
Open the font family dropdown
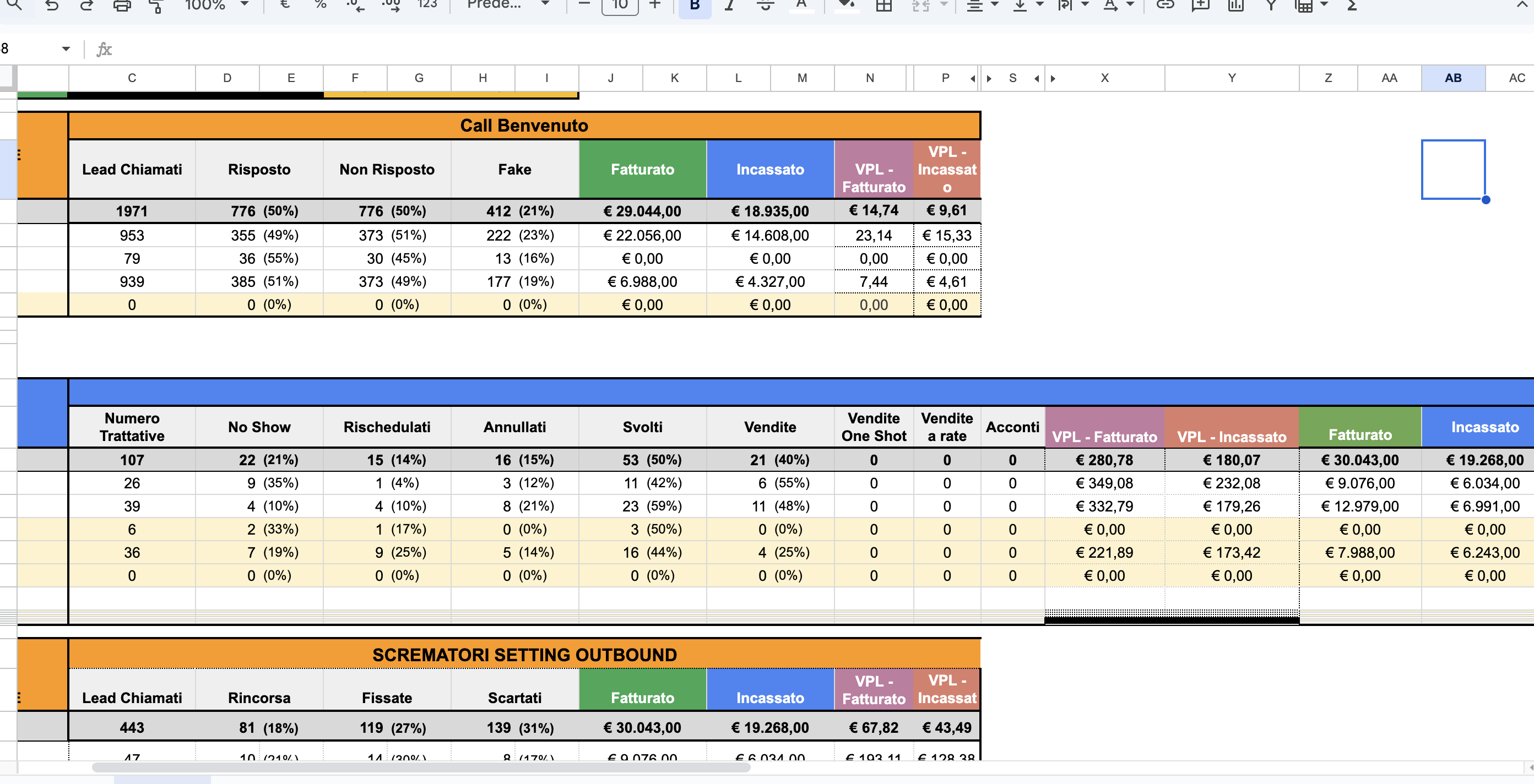(507, 5)
